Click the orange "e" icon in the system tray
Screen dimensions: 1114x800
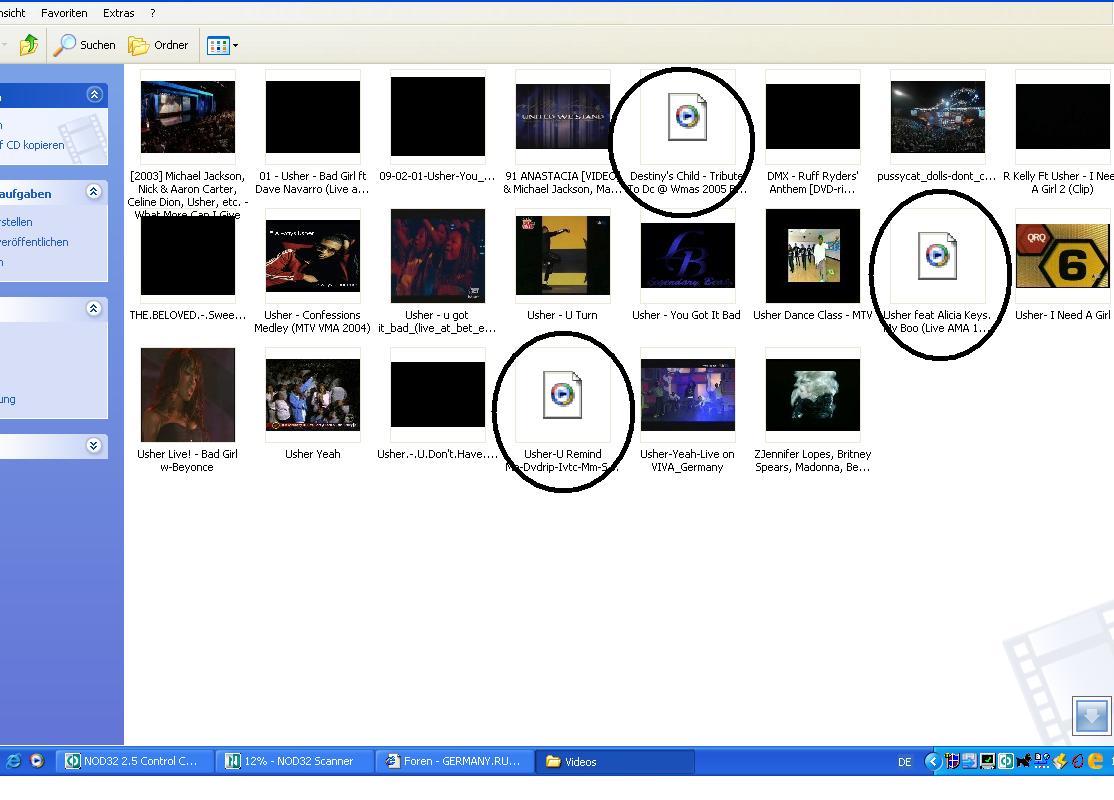(1096, 762)
